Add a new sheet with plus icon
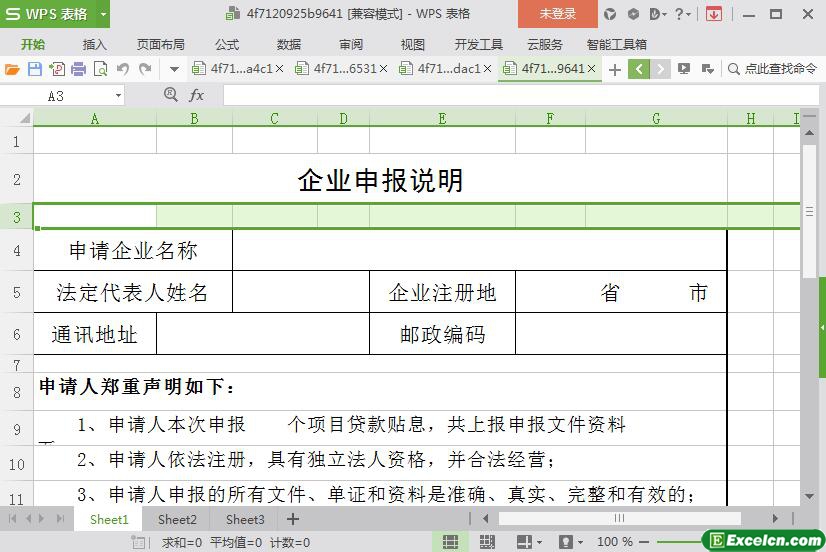 (293, 519)
